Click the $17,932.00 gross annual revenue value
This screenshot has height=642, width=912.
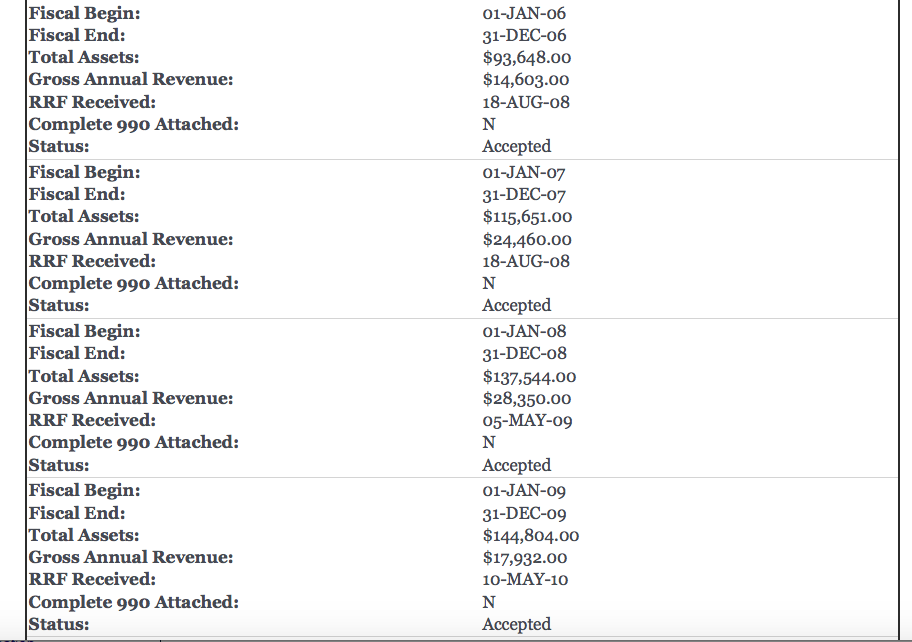coord(525,557)
